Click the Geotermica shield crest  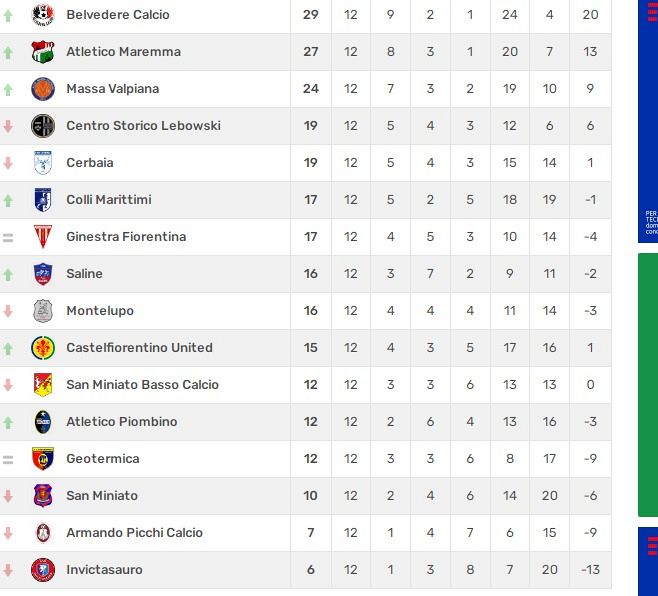pyautogui.click(x=42, y=459)
